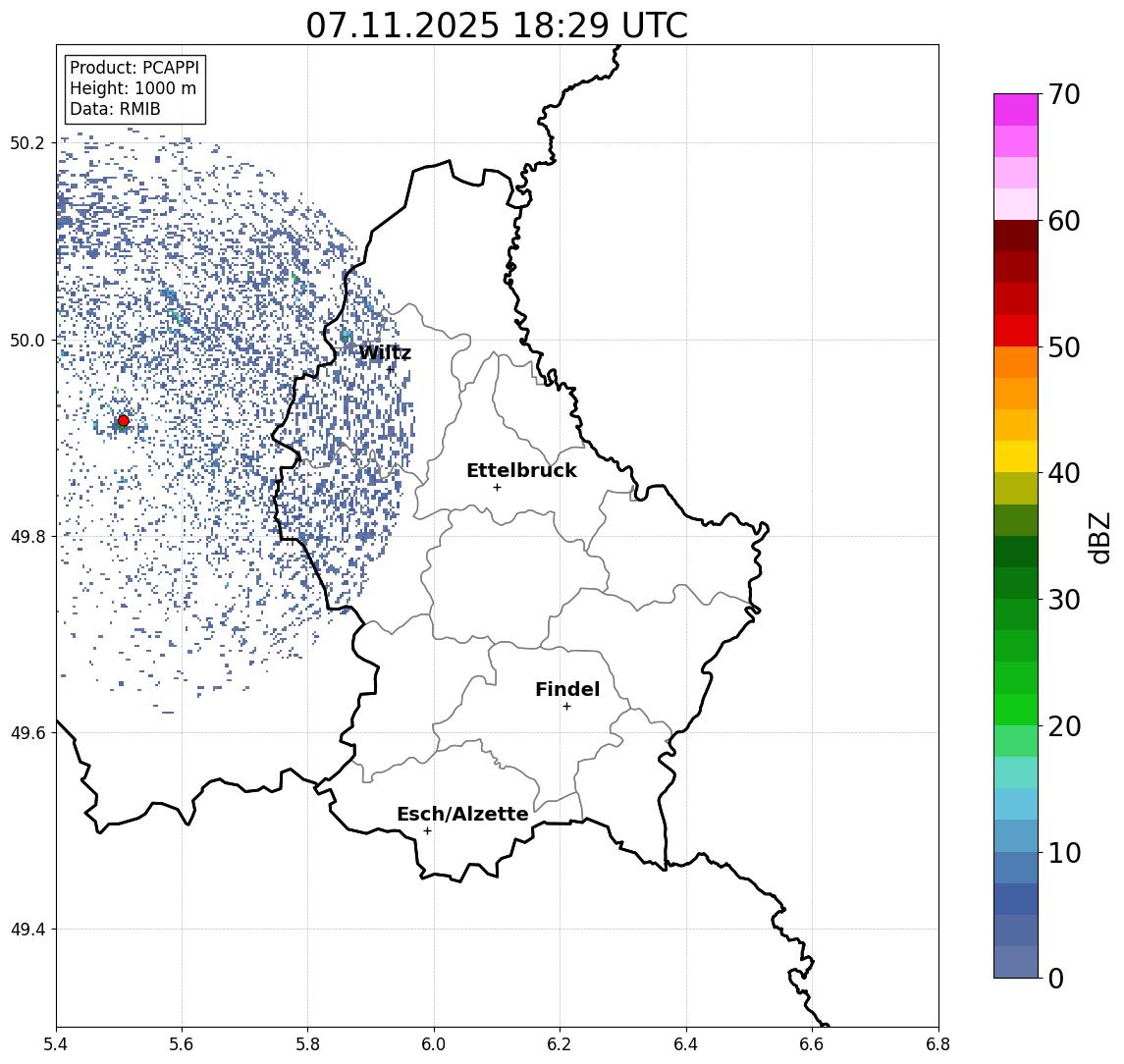Image resolution: width=1124 pixels, height=1064 pixels.
Task: Click the magenta swatch at colorbar top
Action: (1016, 110)
